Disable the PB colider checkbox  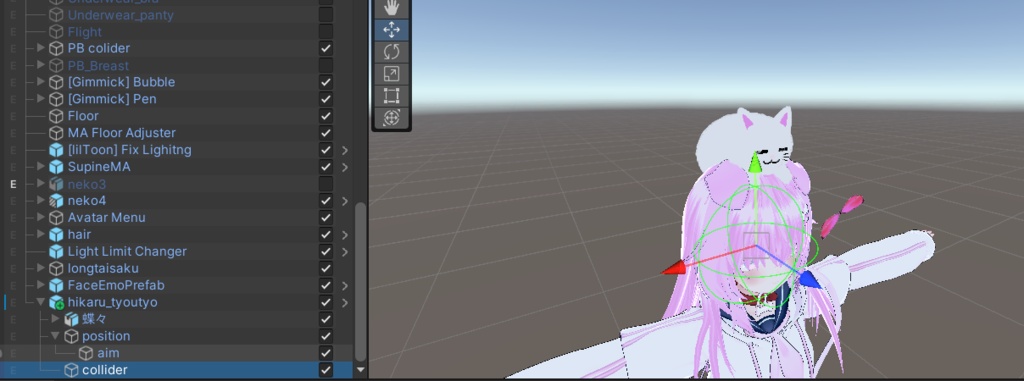(x=325, y=48)
